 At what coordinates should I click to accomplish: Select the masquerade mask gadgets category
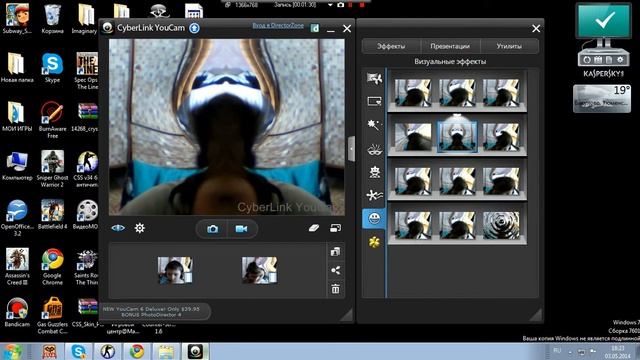click(x=374, y=149)
